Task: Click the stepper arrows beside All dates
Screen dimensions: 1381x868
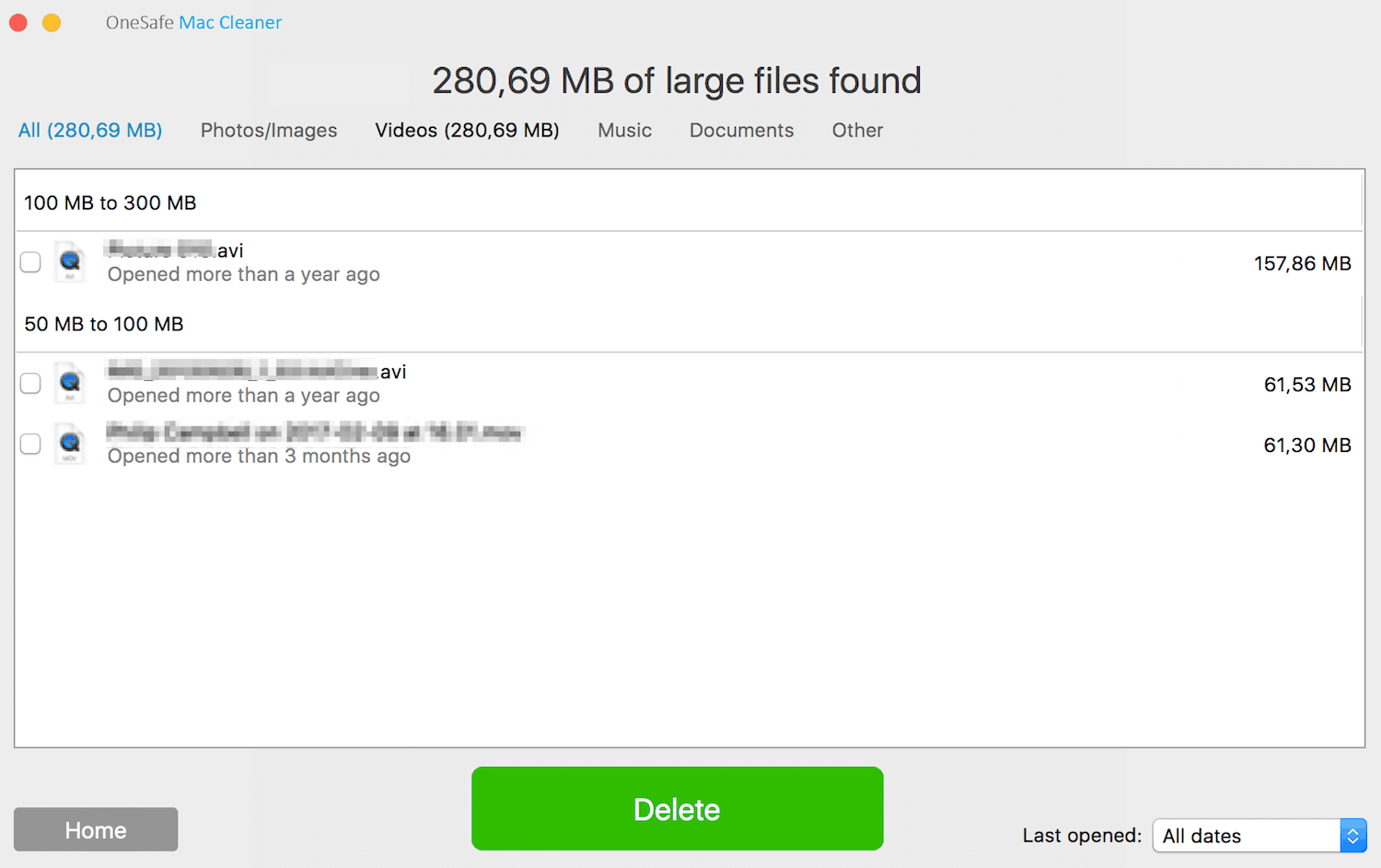Action: 1353,835
